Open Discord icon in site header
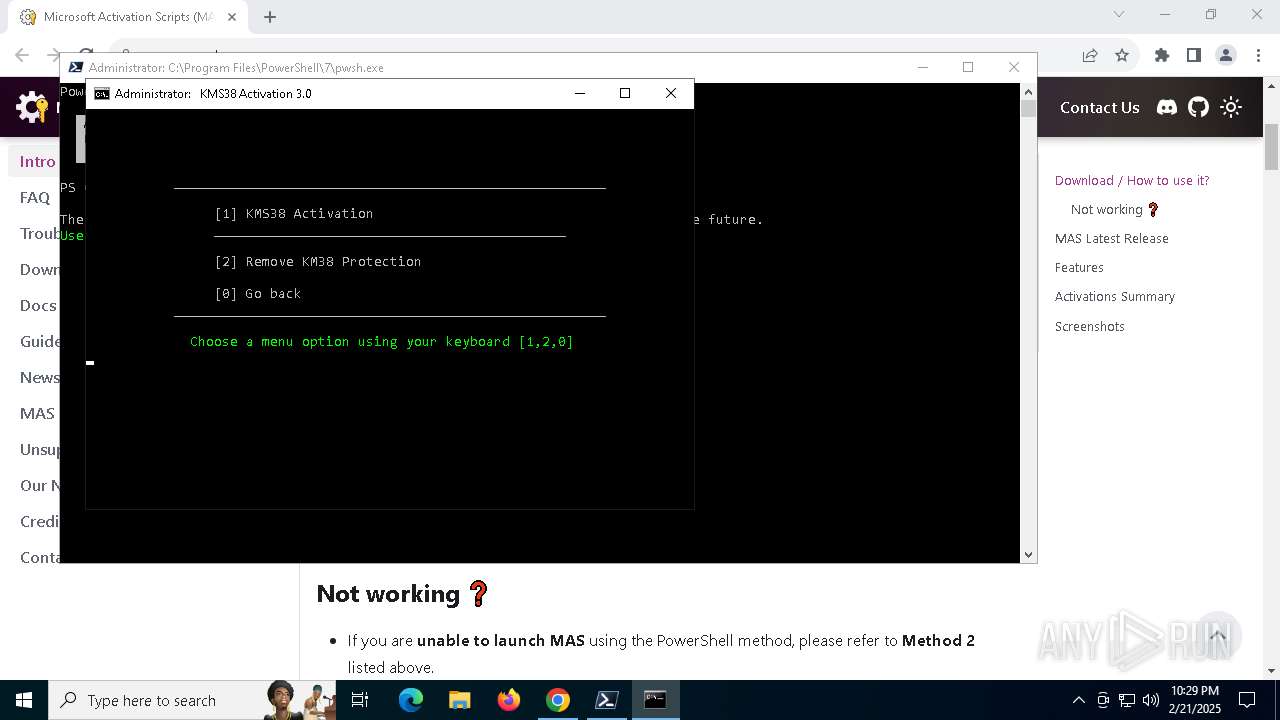Image resolution: width=1280 pixels, height=720 pixels. [1166, 107]
